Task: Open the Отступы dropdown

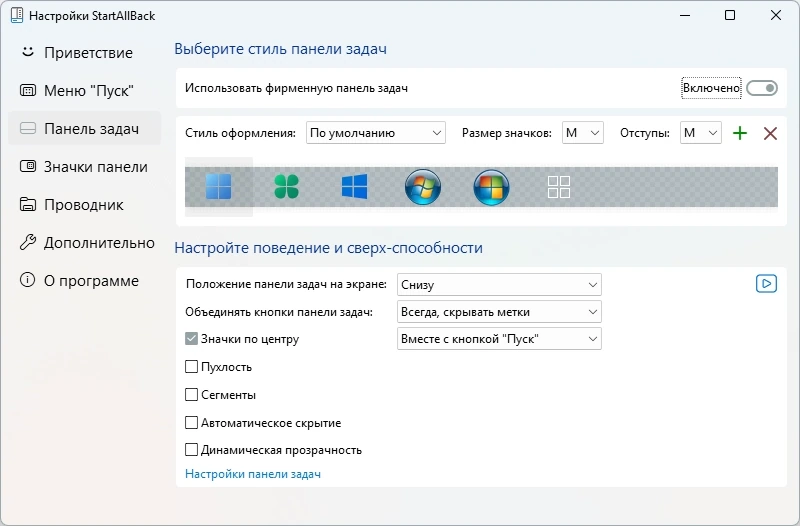Action: [701, 133]
